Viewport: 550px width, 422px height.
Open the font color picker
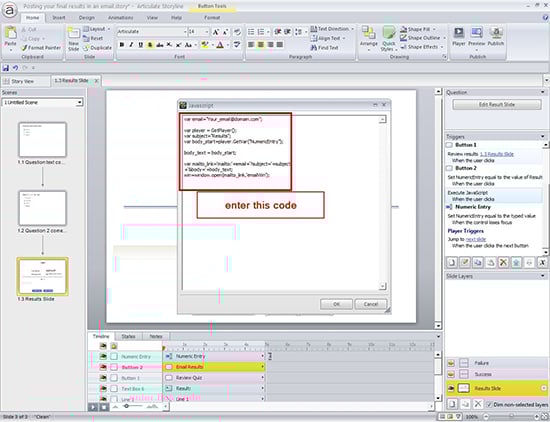tap(220, 45)
